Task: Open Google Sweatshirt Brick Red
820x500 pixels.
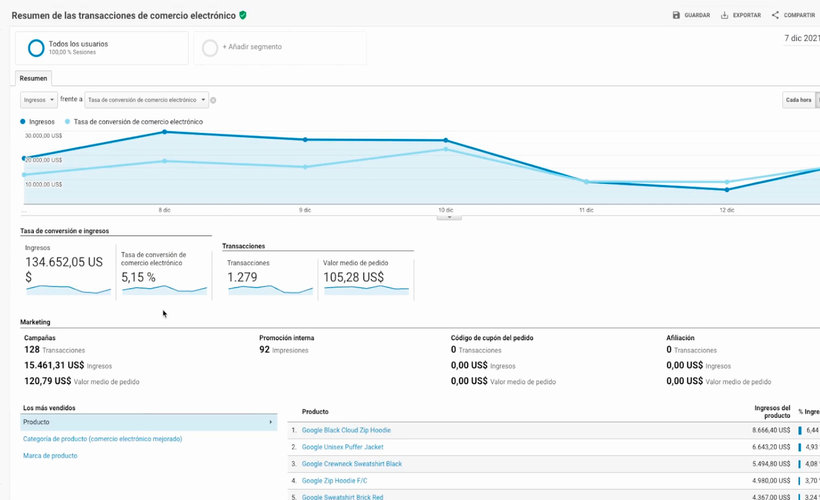Action: pyautogui.click(x=343, y=496)
